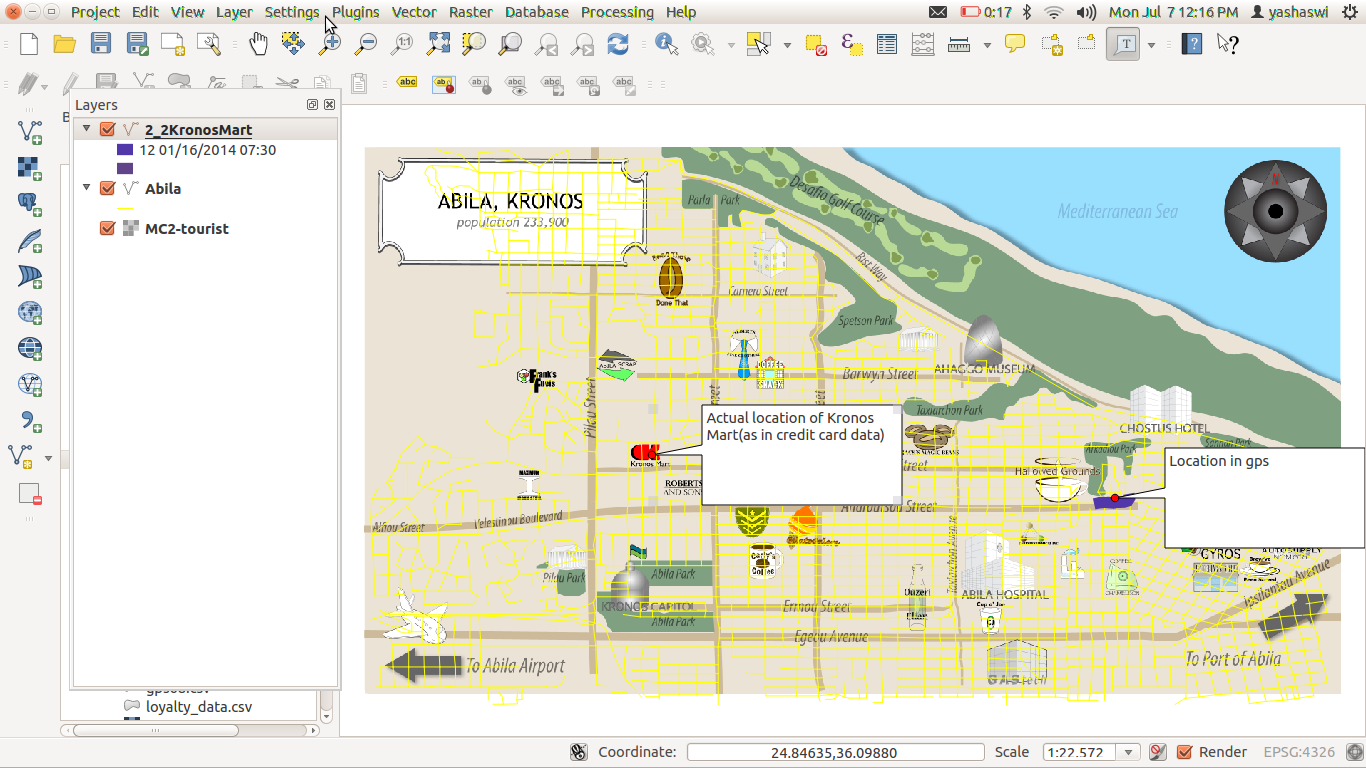This screenshot has height=768, width=1366.
Task: Open a project with the folder icon
Action: (65, 44)
